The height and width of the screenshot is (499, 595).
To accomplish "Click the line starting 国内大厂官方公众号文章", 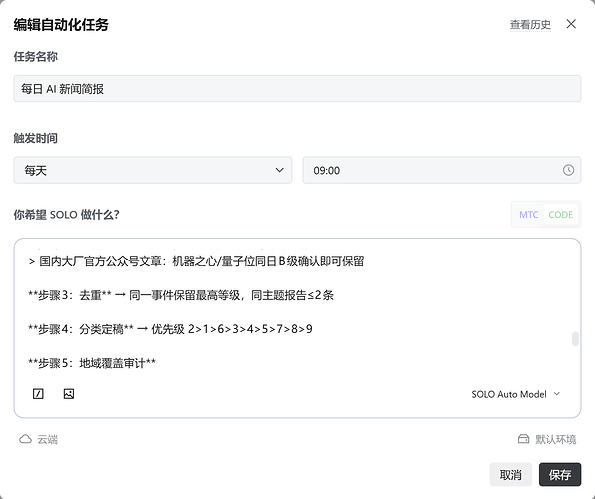I will 196,261.
